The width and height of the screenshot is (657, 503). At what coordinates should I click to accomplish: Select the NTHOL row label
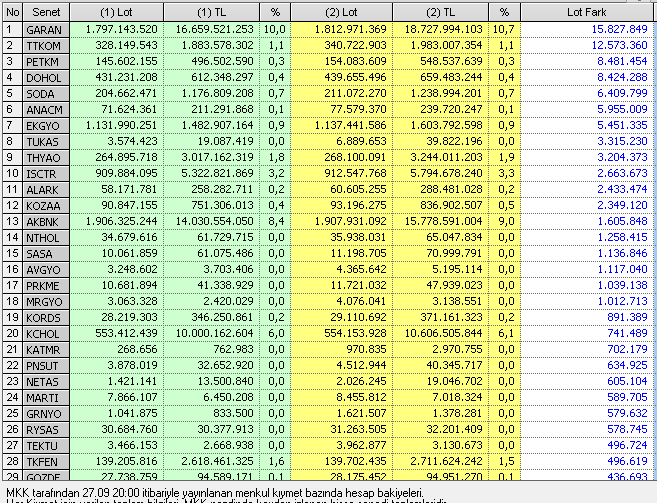pos(46,238)
